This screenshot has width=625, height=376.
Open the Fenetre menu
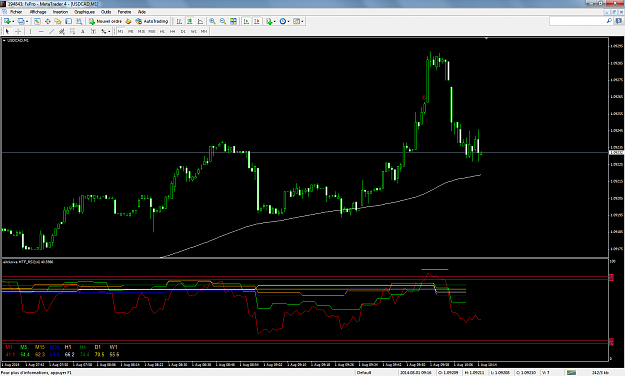pos(124,12)
